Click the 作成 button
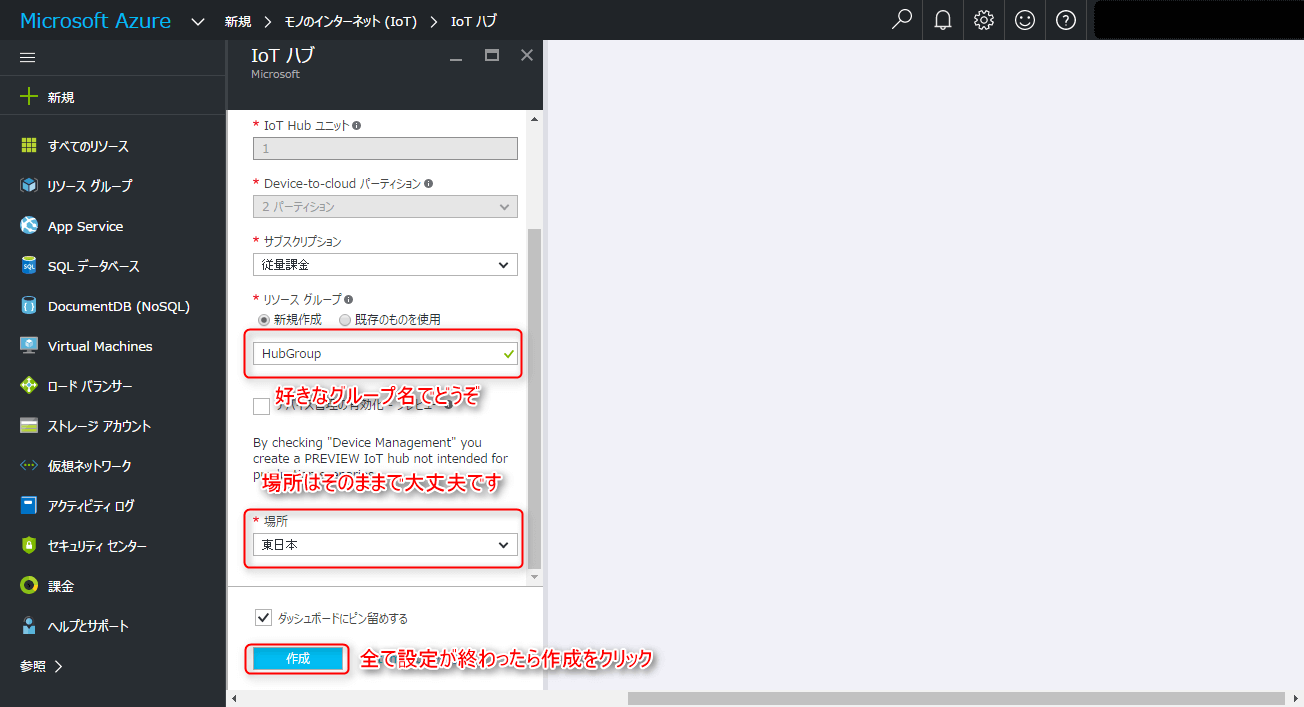This screenshot has height=707, width=1304. pyautogui.click(x=297, y=659)
